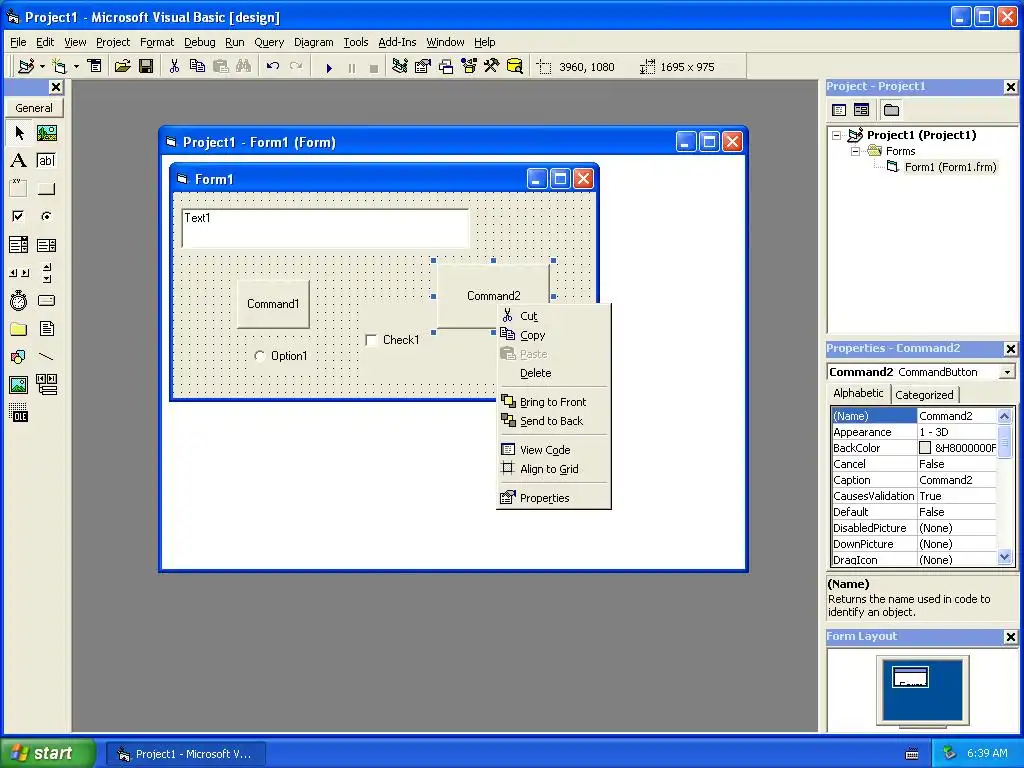Open the Menu Editor from the toolbar
1024x768 pixels.
95,66
